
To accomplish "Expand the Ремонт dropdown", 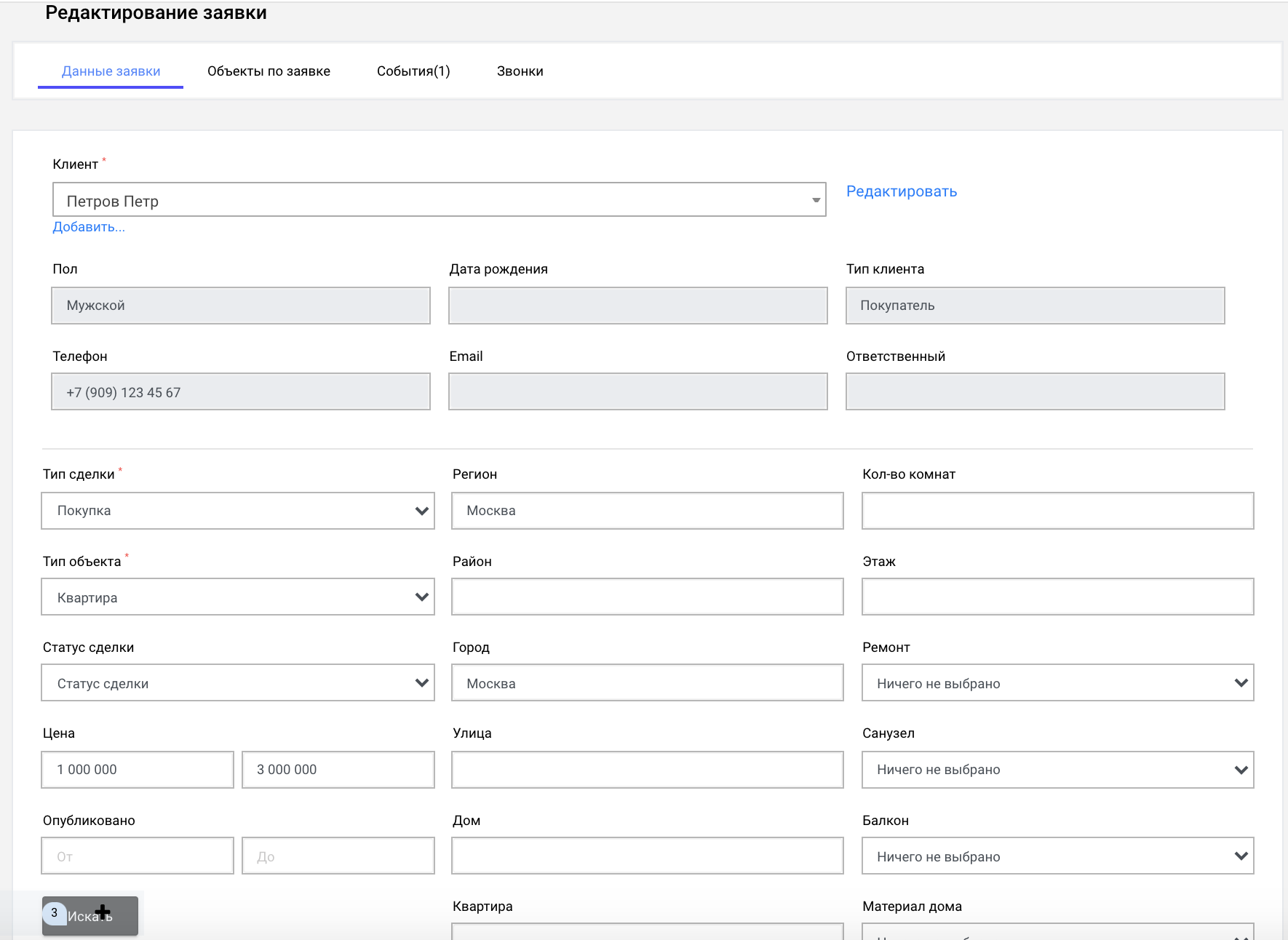I will pyautogui.click(x=1058, y=682).
